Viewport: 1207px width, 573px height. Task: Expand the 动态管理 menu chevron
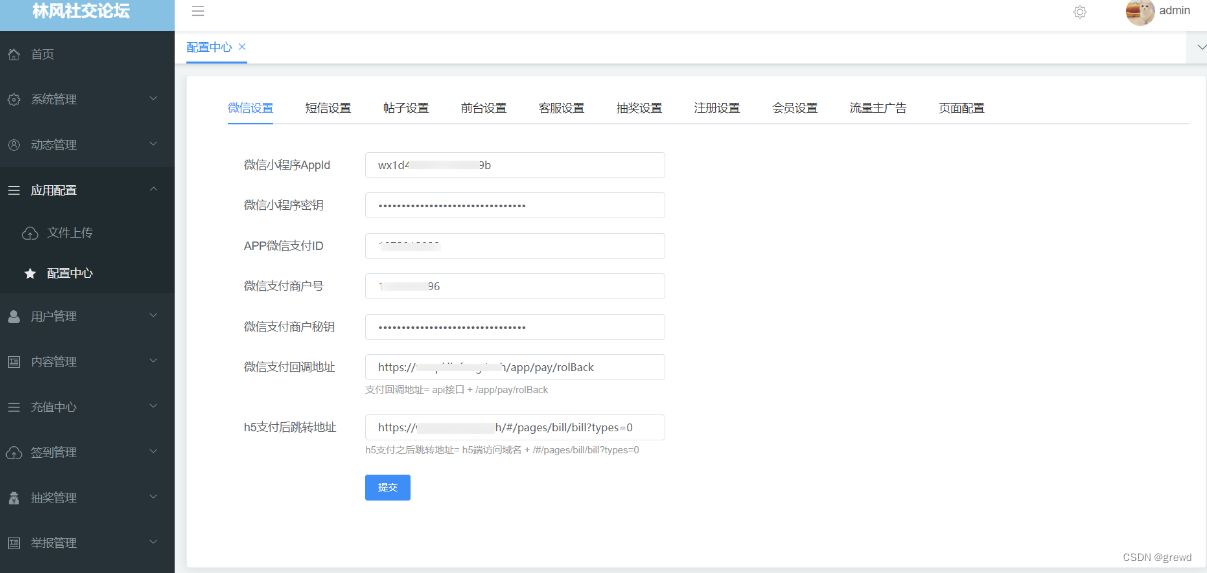(x=153, y=144)
